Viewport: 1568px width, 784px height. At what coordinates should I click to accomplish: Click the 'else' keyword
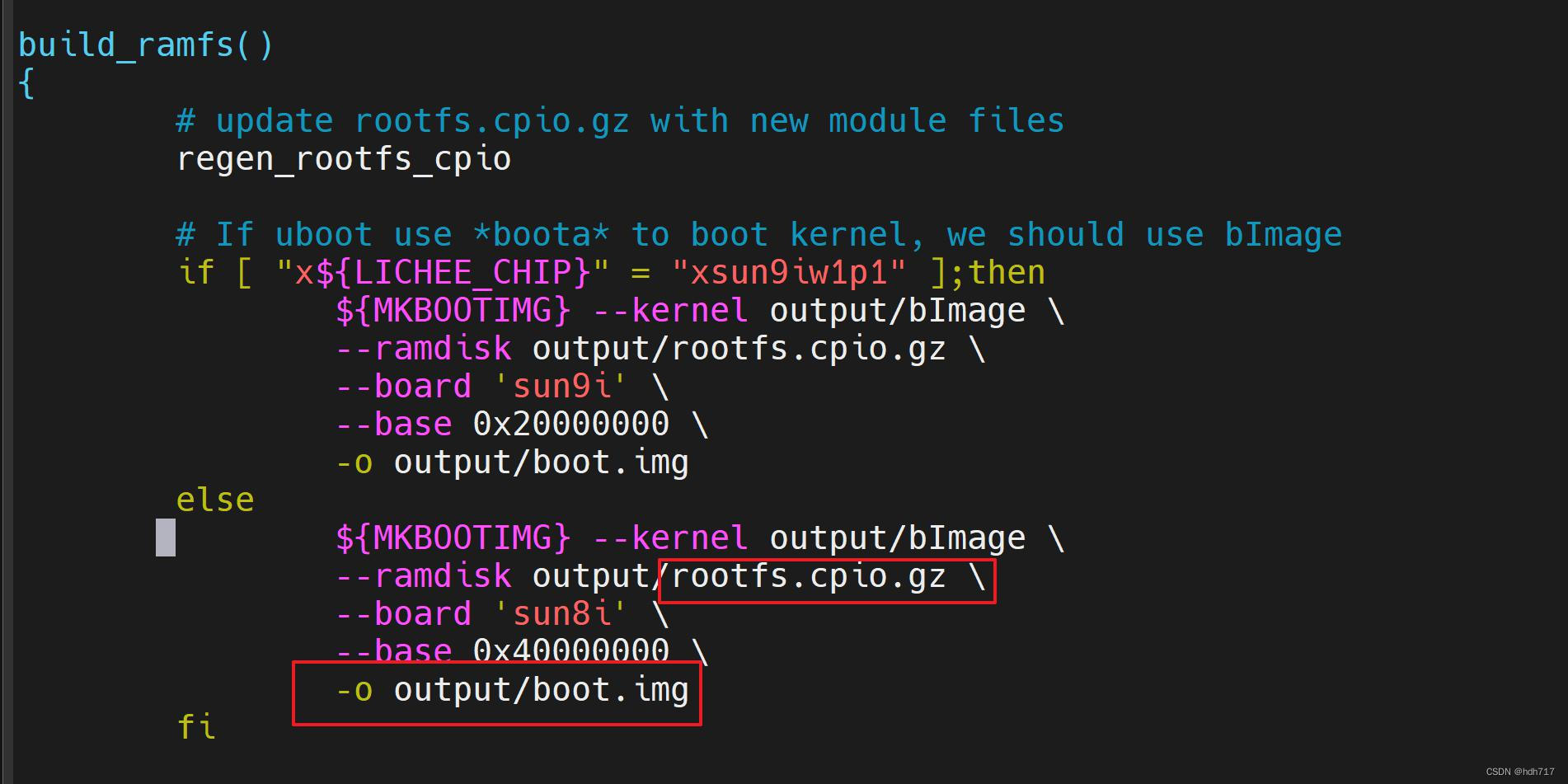pos(215,500)
